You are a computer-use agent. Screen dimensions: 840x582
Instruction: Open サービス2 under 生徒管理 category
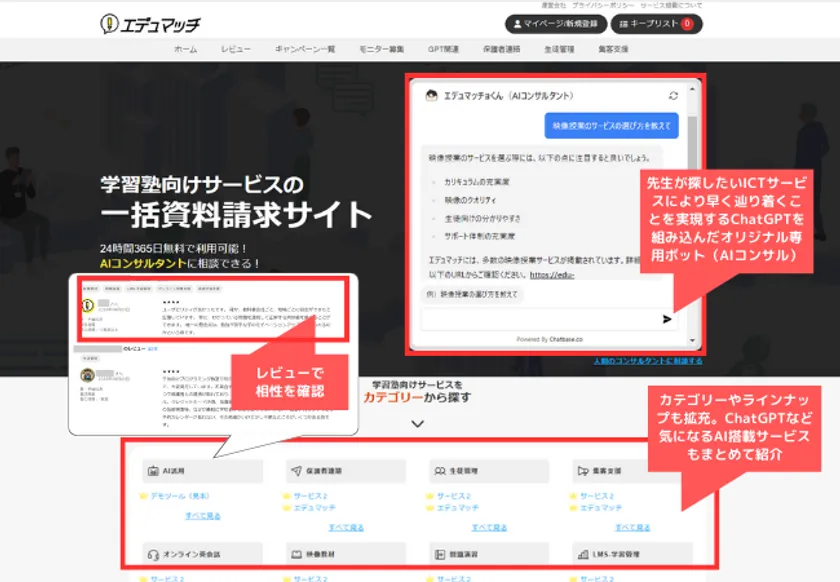coord(454,496)
